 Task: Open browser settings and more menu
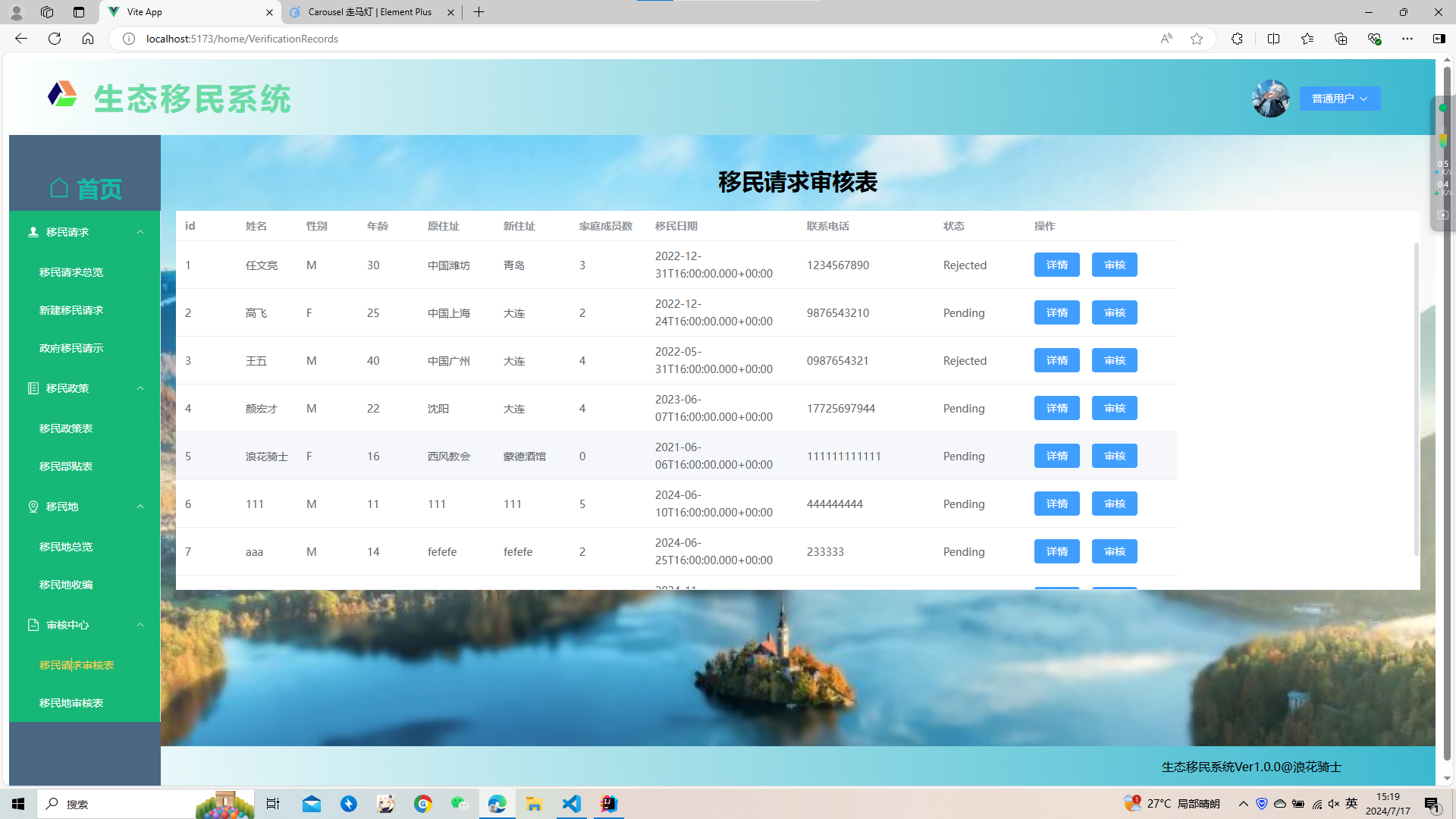tap(1407, 39)
